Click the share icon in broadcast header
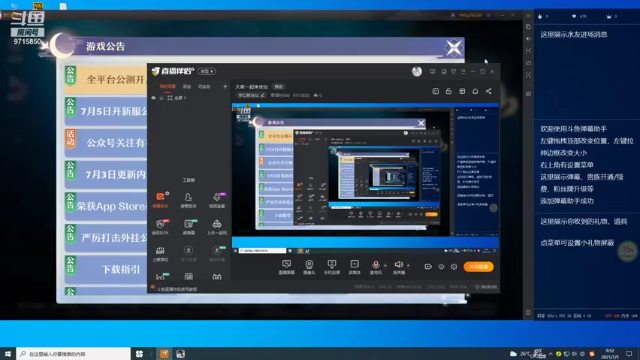Image resolution: width=640 pixels, height=360 pixels. pos(489,91)
